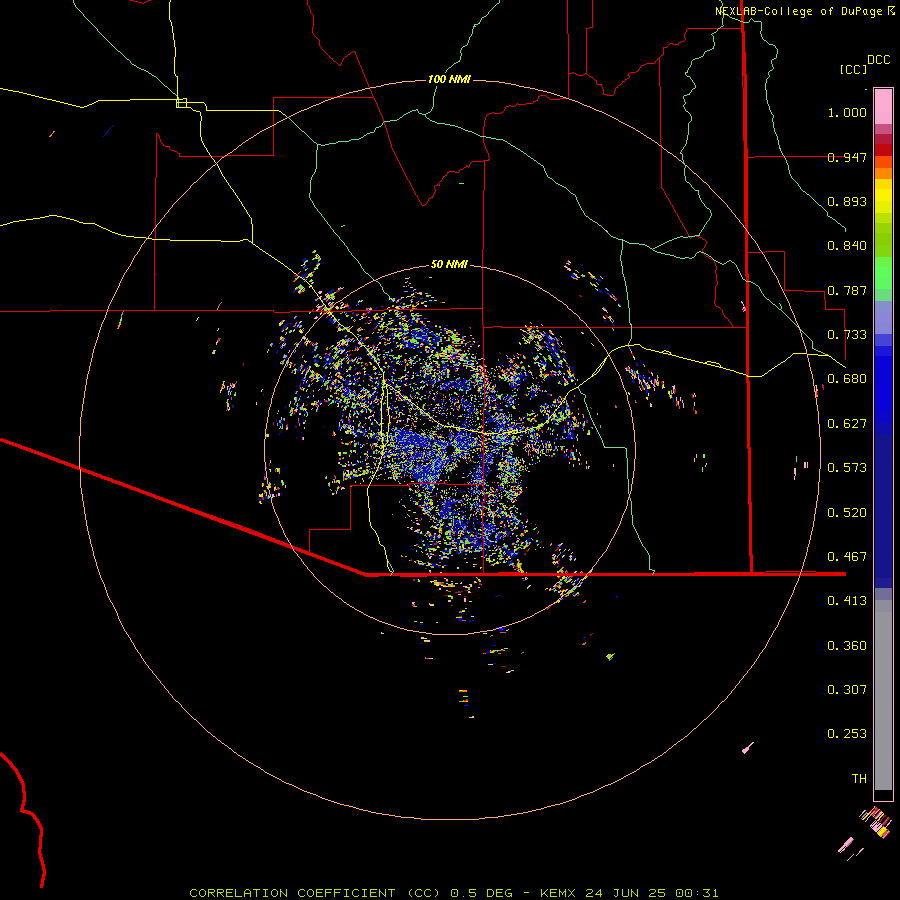
Task: Select the 0.733 legend value
Action: point(847,335)
